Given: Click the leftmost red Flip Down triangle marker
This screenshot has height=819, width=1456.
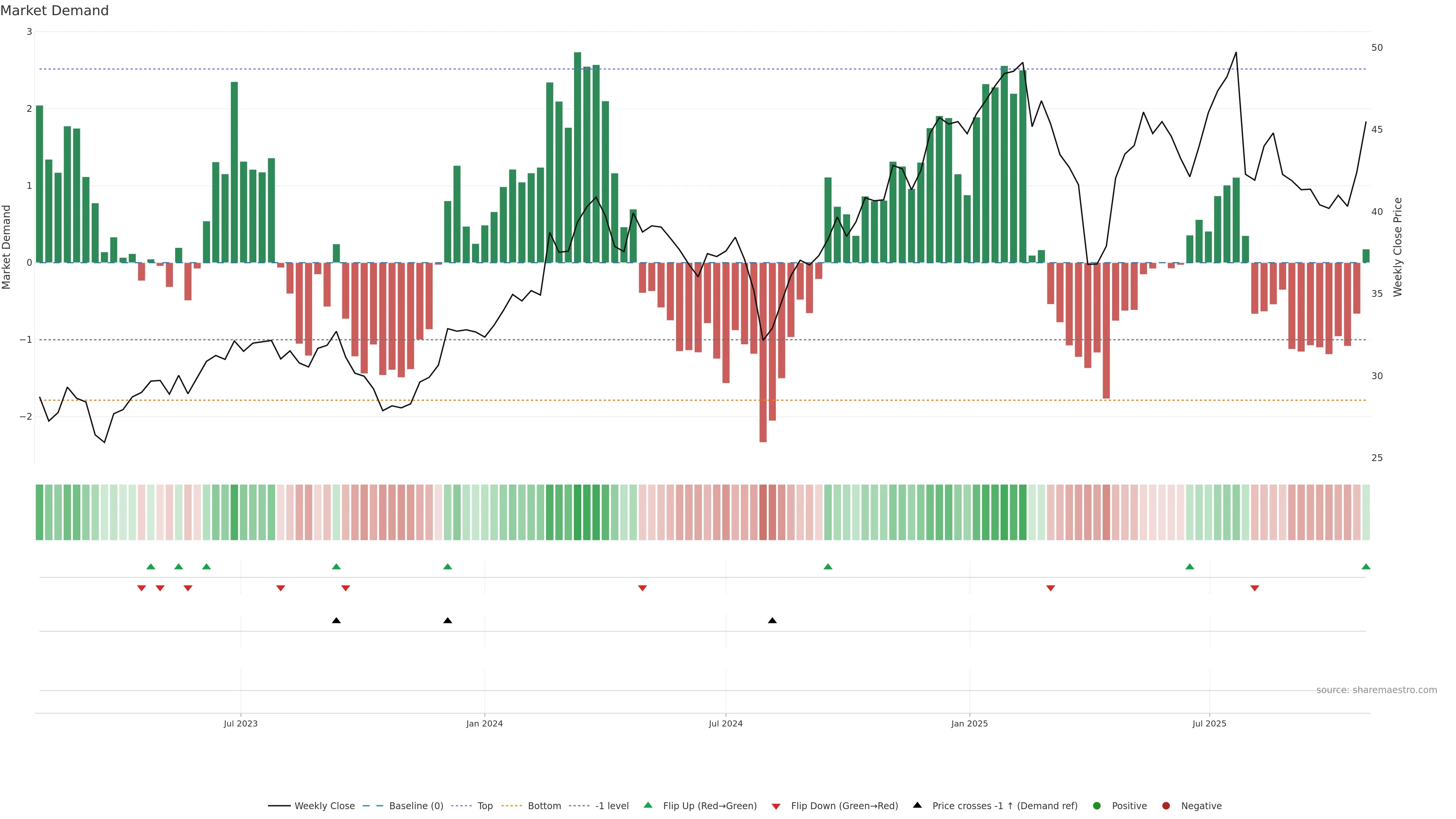Looking at the screenshot, I should tap(141, 588).
